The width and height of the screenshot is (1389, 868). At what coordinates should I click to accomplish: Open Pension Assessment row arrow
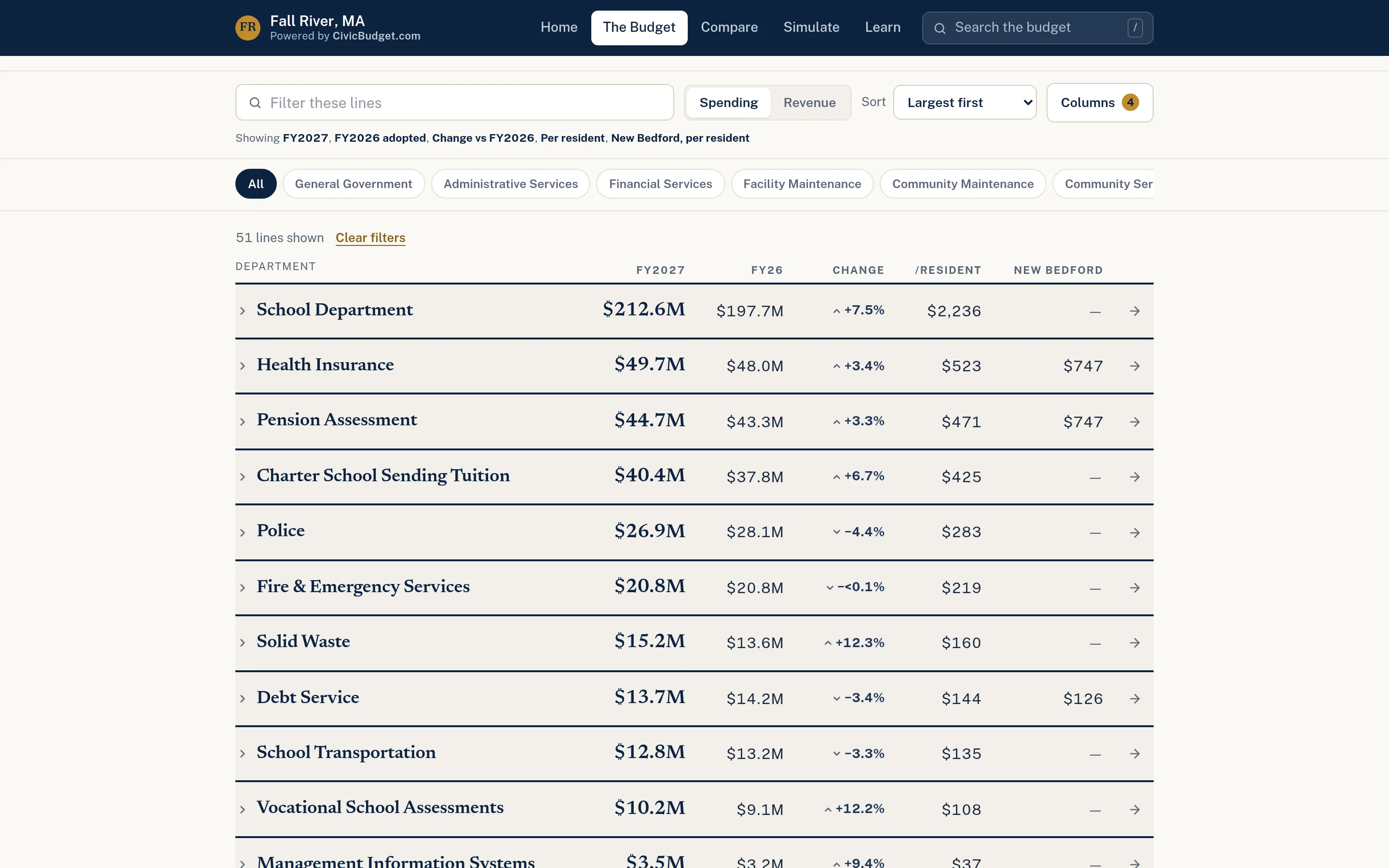point(1135,422)
